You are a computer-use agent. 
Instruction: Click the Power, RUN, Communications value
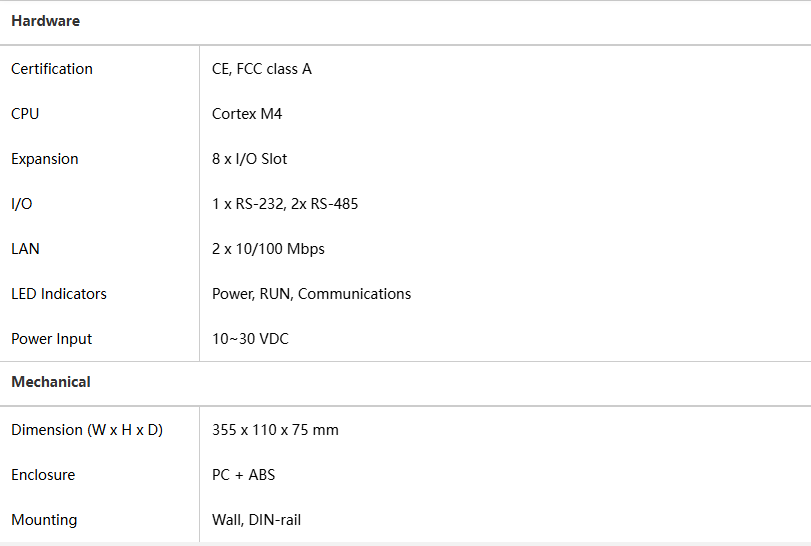(x=311, y=294)
